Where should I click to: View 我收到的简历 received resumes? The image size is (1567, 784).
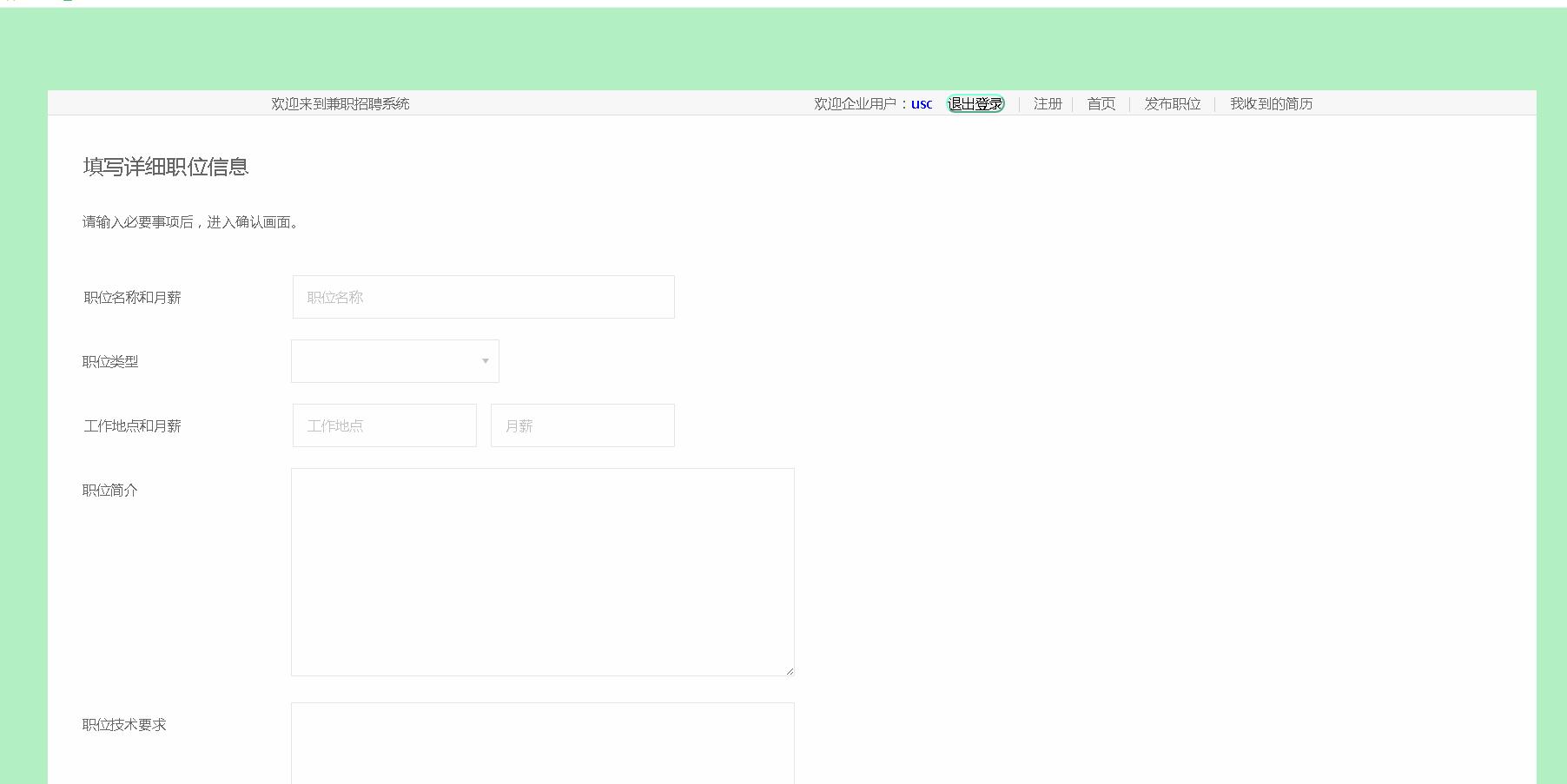pyautogui.click(x=1271, y=103)
